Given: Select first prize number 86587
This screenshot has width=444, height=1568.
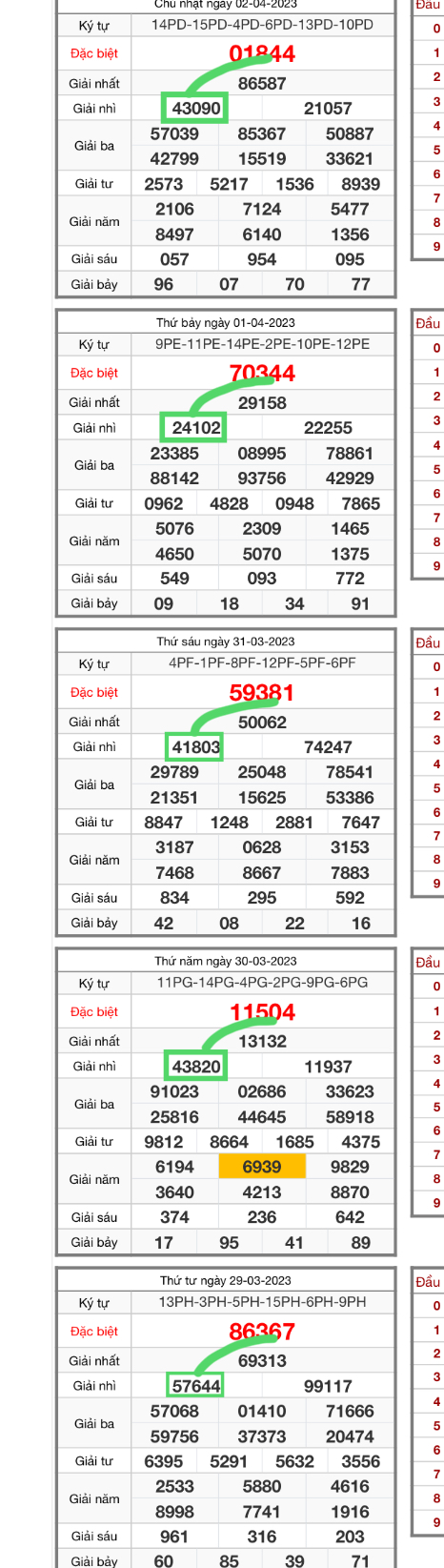Looking at the screenshot, I should 262,84.
